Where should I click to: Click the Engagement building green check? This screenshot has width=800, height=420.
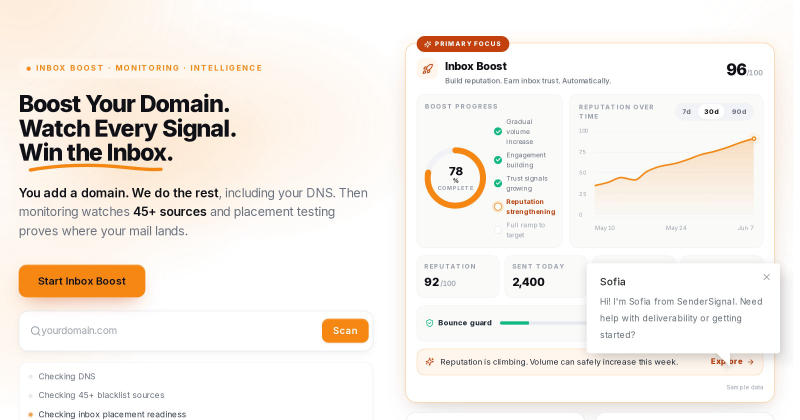point(498,160)
